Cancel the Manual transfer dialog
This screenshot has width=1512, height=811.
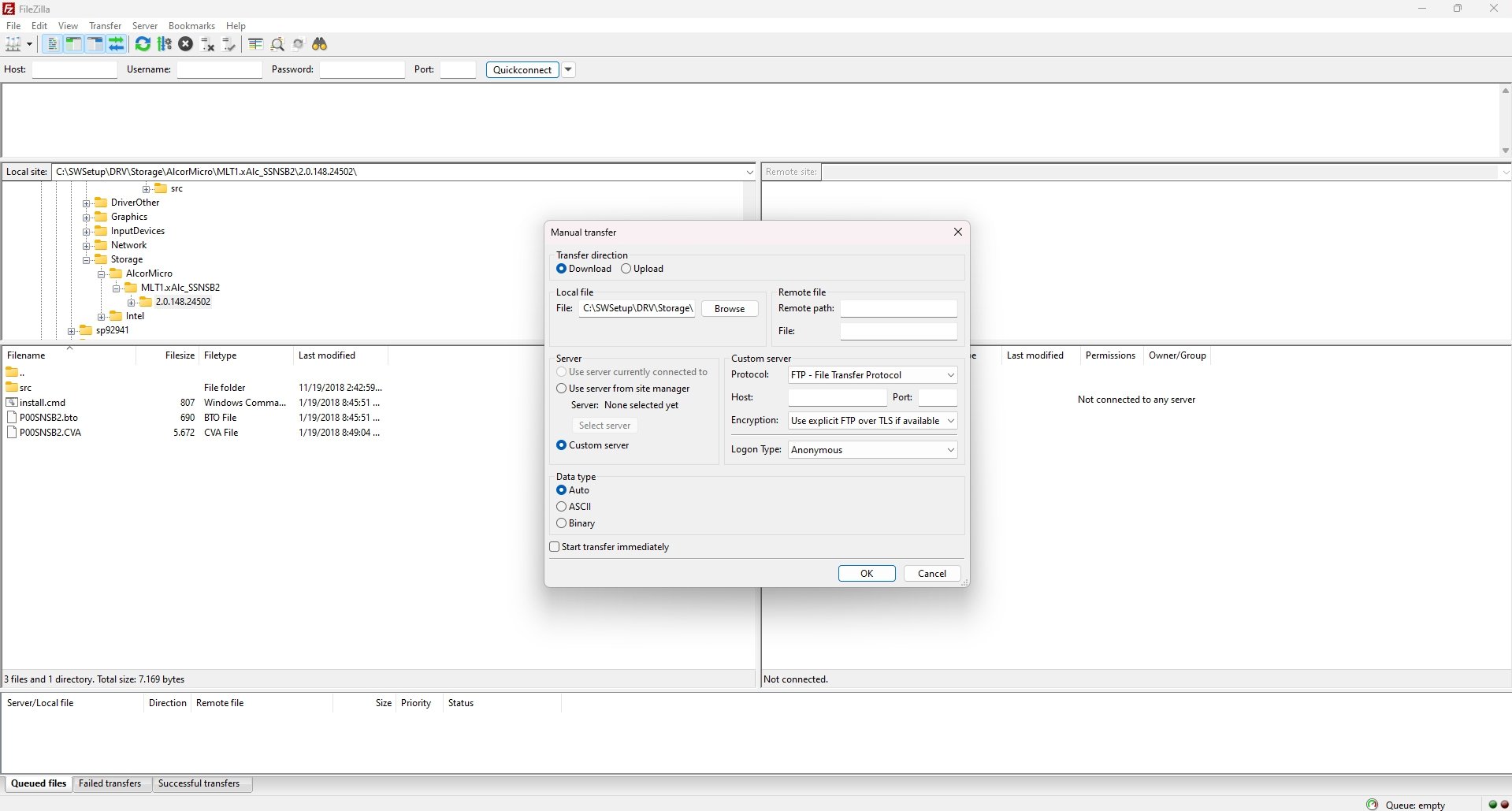coord(932,574)
